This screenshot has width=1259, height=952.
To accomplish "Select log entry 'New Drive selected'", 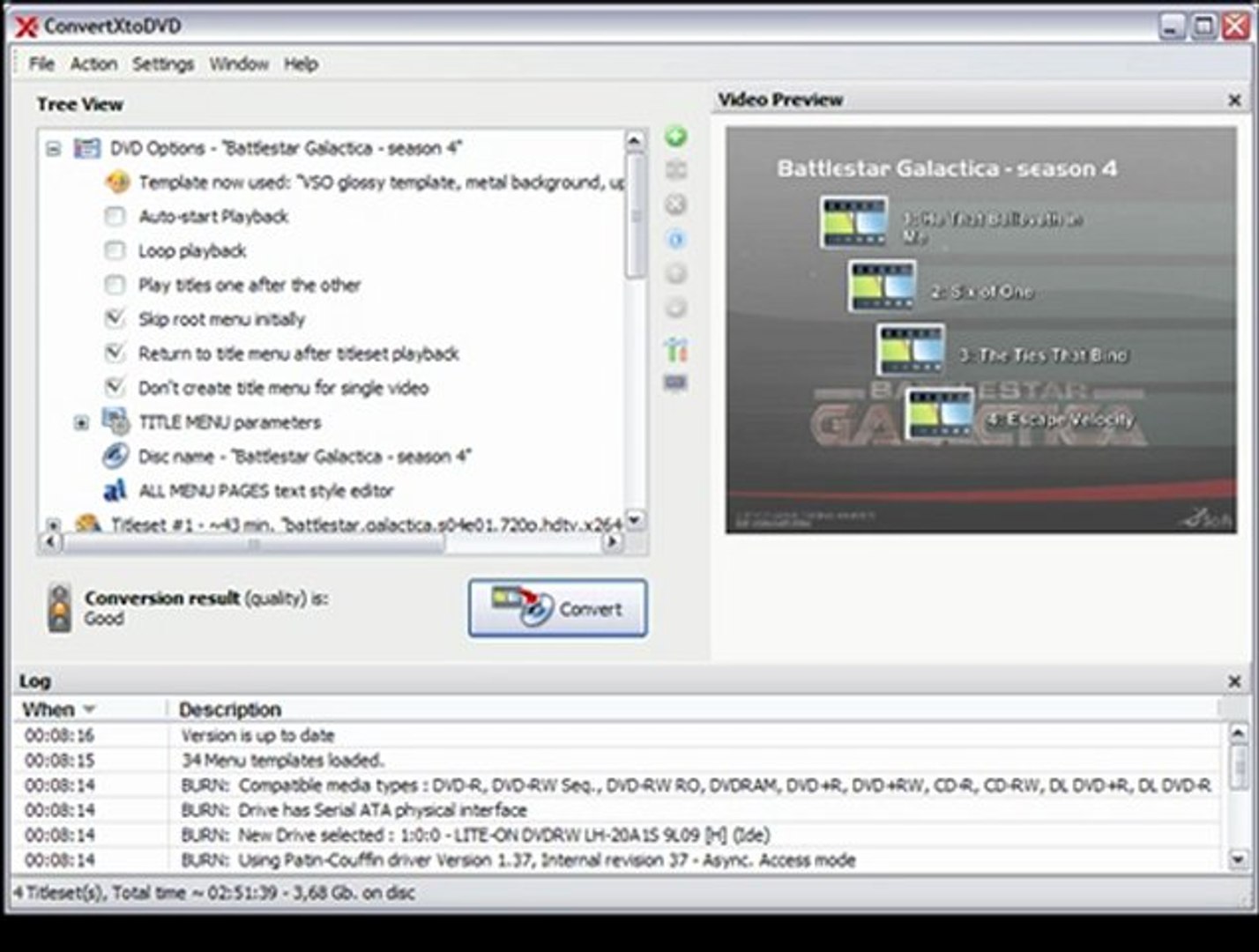I will point(475,835).
